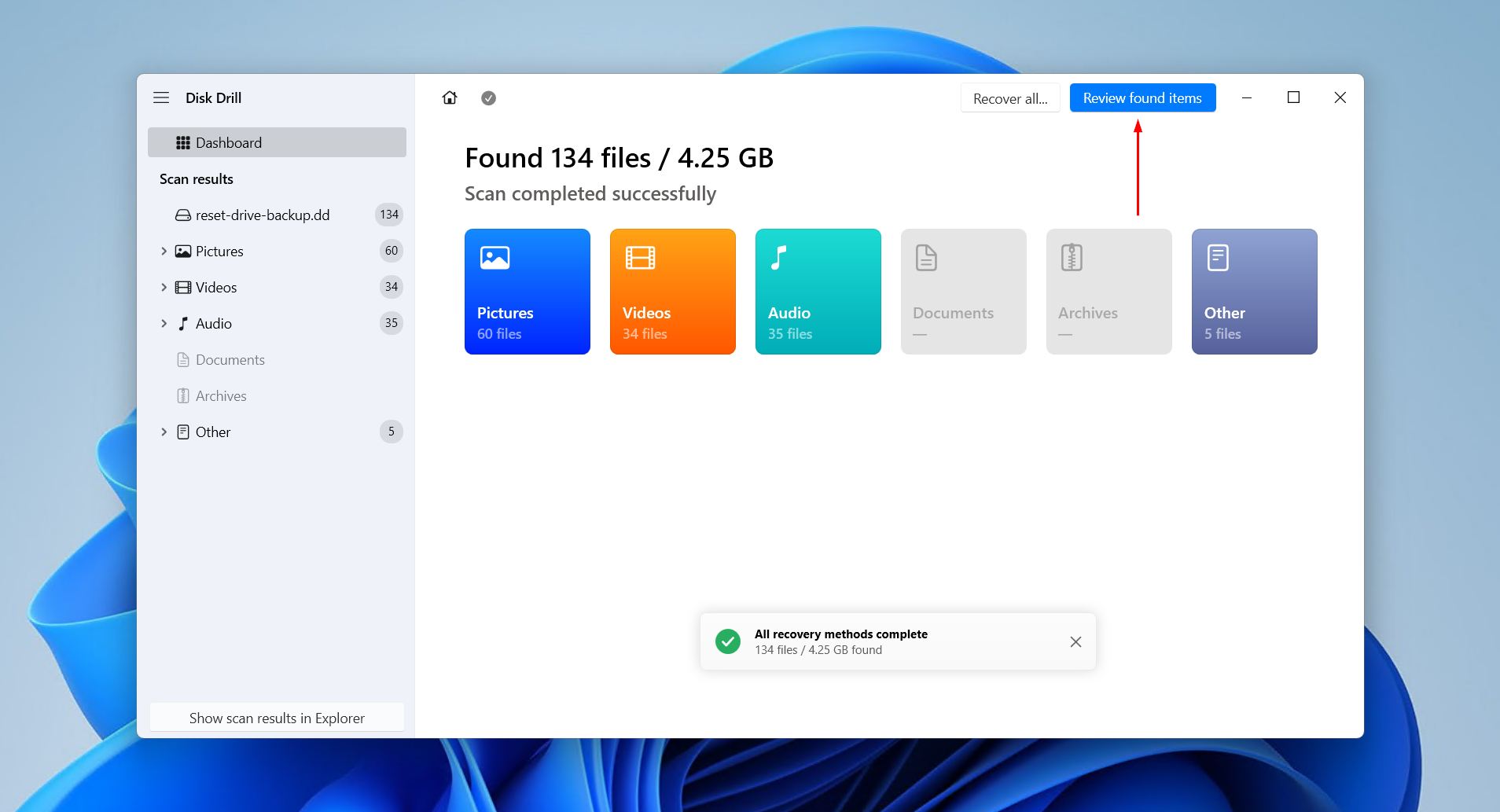Select reset-drive-backup.dd scan result
The height and width of the screenshot is (812, 1500).
coord(277,215)
